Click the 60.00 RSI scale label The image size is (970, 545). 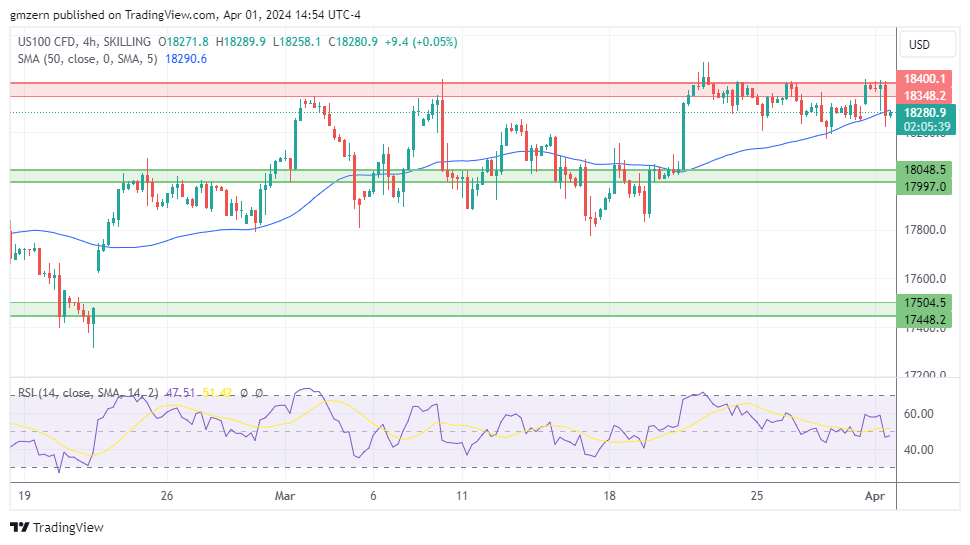918,413
